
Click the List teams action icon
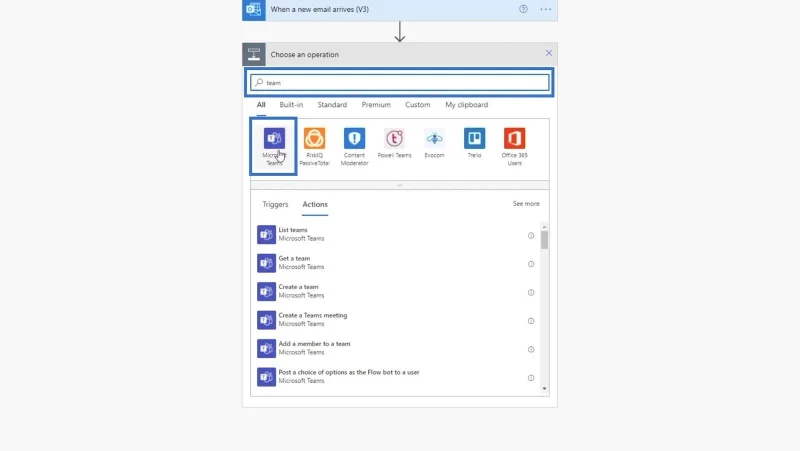[266, 235]
